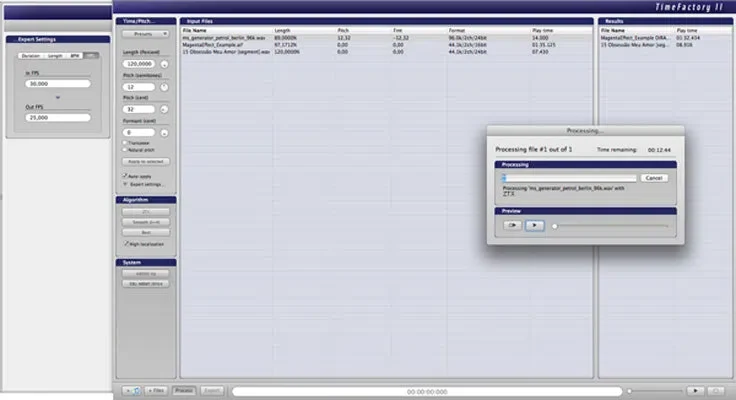Click the round button next to Pitch semitones
The height and width of the screenshot is (400, 736).
164,87
